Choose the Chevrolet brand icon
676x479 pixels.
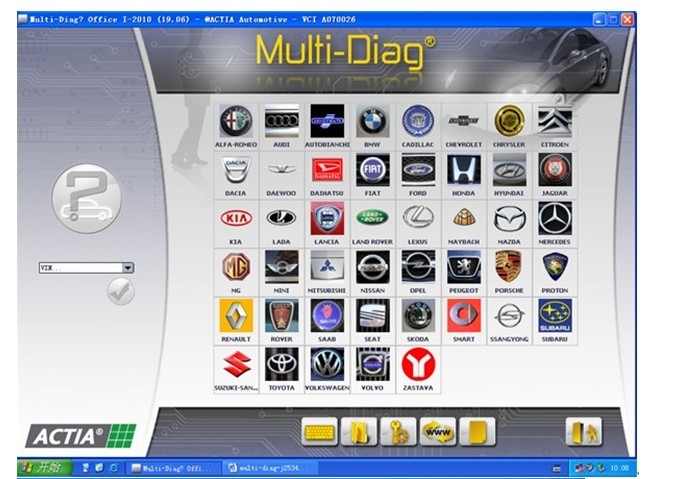(464, 121)
